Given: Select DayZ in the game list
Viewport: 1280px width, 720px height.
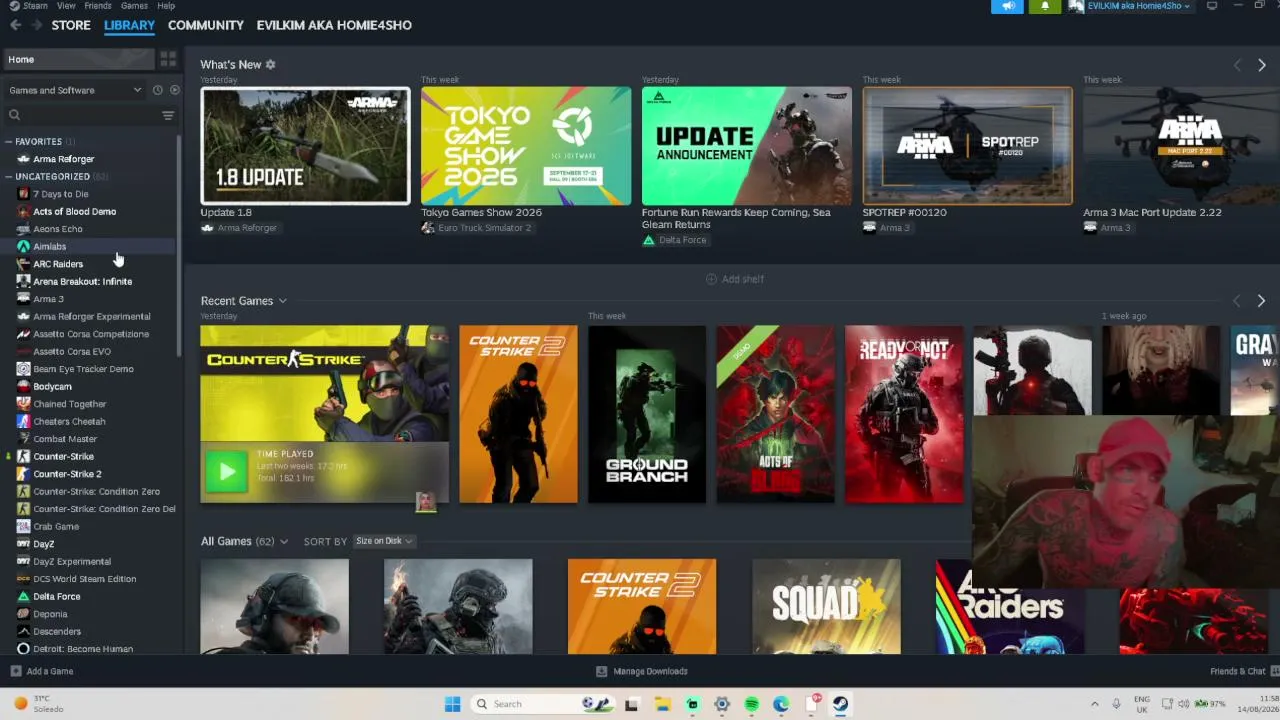Looking at the screenshot, I should tap(44, 544).
